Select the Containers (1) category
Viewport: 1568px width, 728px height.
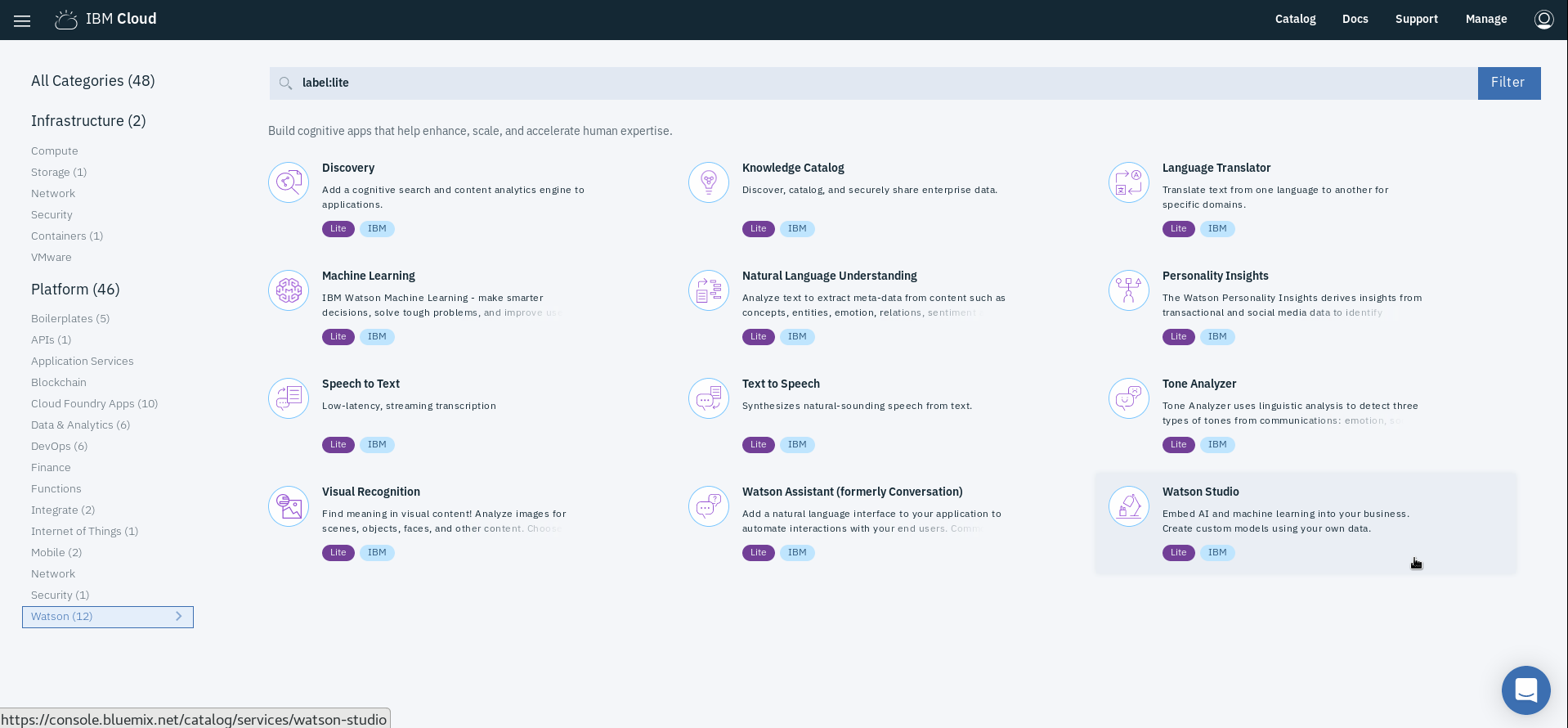pyautogui.click(x=67, y=236)
